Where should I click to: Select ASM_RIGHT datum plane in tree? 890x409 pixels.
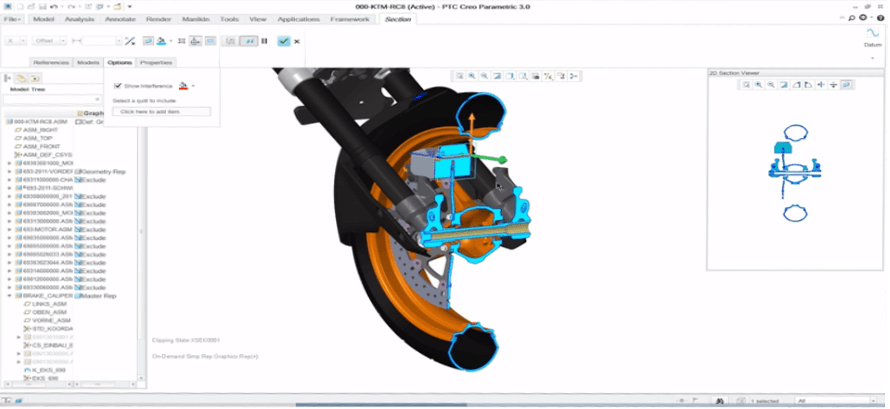(41, 130)
